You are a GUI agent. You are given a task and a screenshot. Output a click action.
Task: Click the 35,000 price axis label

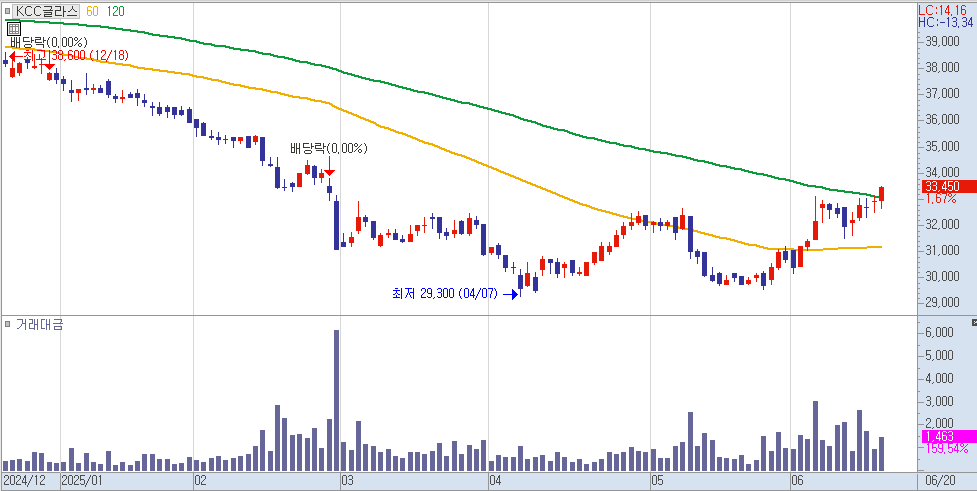click(941, 146)
